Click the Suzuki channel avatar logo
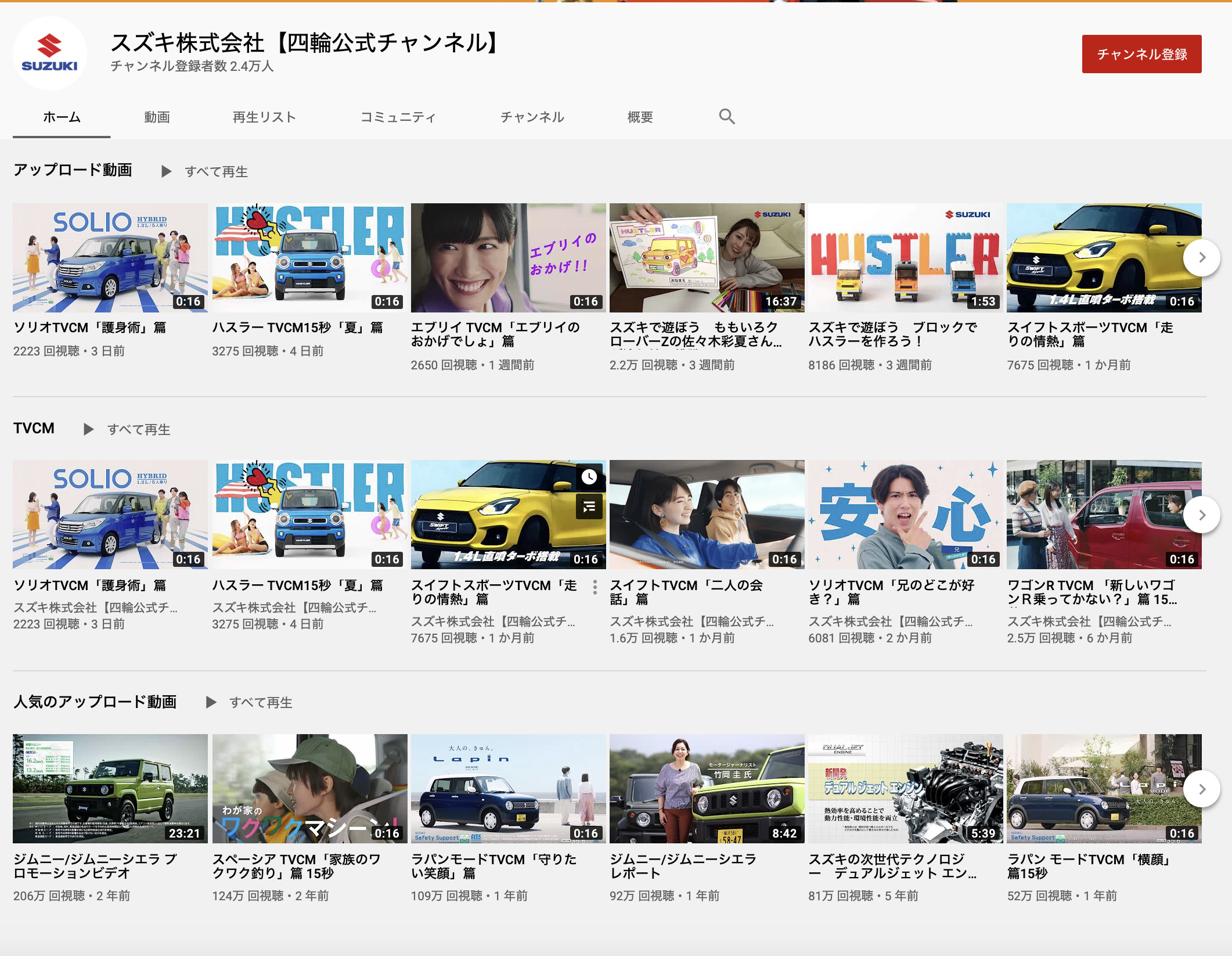Screen dimensions: 1232x956 [50, 53]
